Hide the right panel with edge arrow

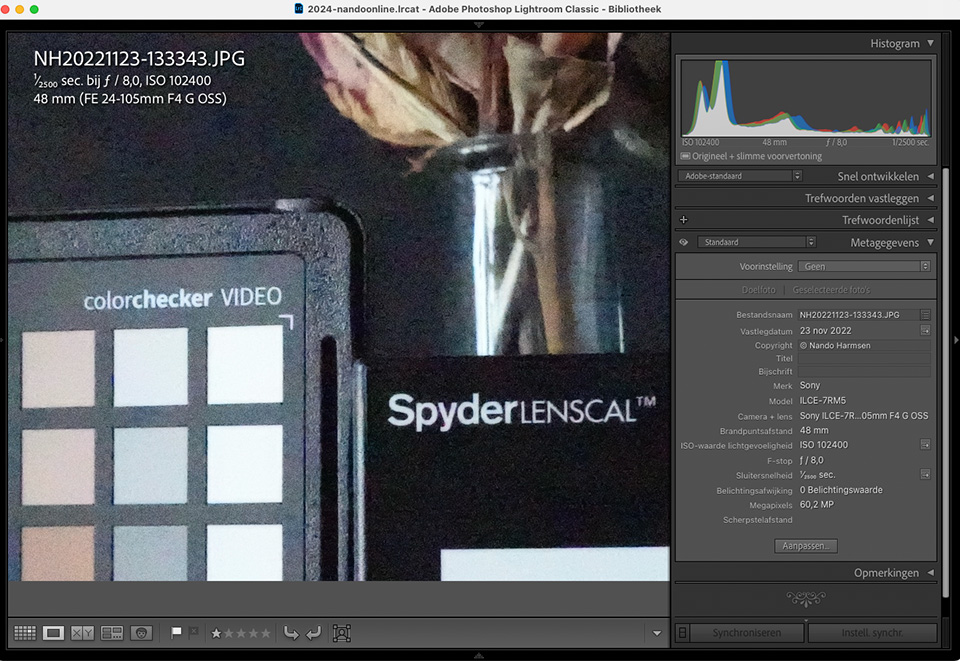click(956, 340)
